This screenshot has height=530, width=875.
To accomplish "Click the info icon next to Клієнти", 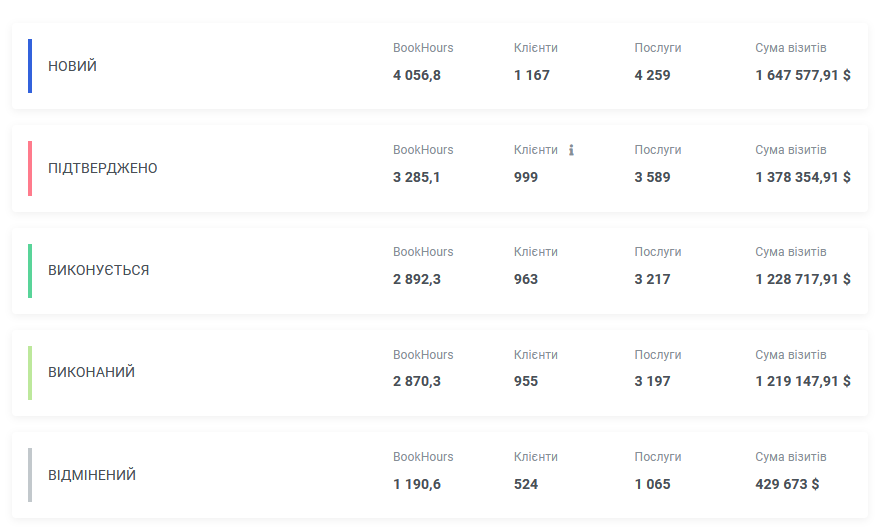I will point(571,150).
